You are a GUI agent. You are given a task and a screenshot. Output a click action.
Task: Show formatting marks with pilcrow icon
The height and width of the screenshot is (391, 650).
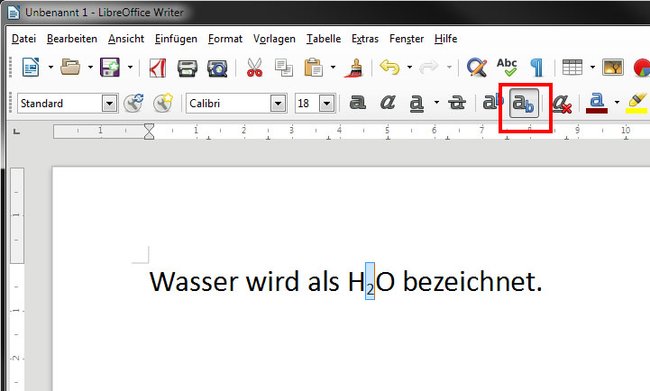536,68
